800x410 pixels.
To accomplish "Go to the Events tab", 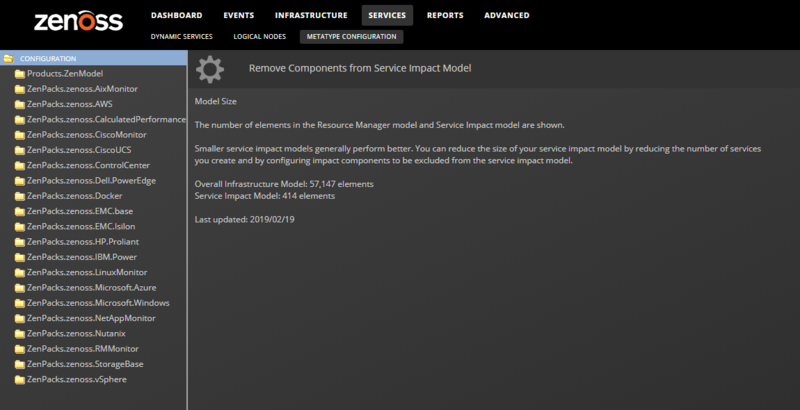I will click(x=239, y=15).
